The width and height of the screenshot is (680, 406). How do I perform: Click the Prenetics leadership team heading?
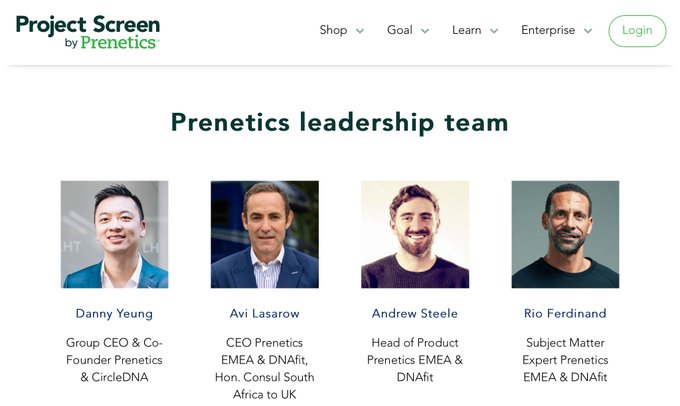340,122
